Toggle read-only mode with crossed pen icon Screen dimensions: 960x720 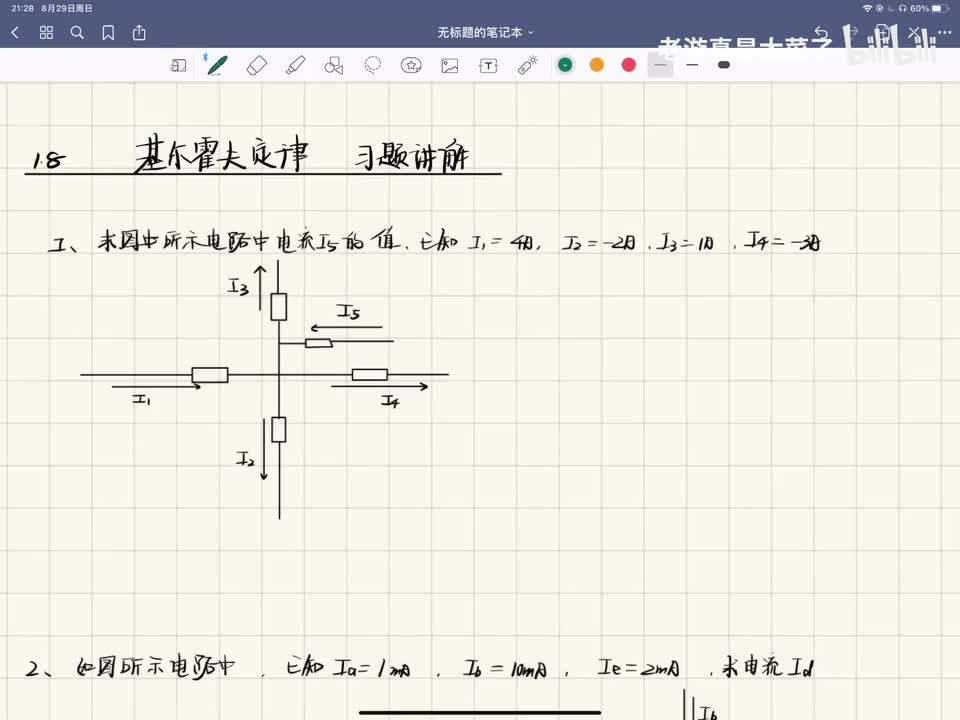point(914,33)
